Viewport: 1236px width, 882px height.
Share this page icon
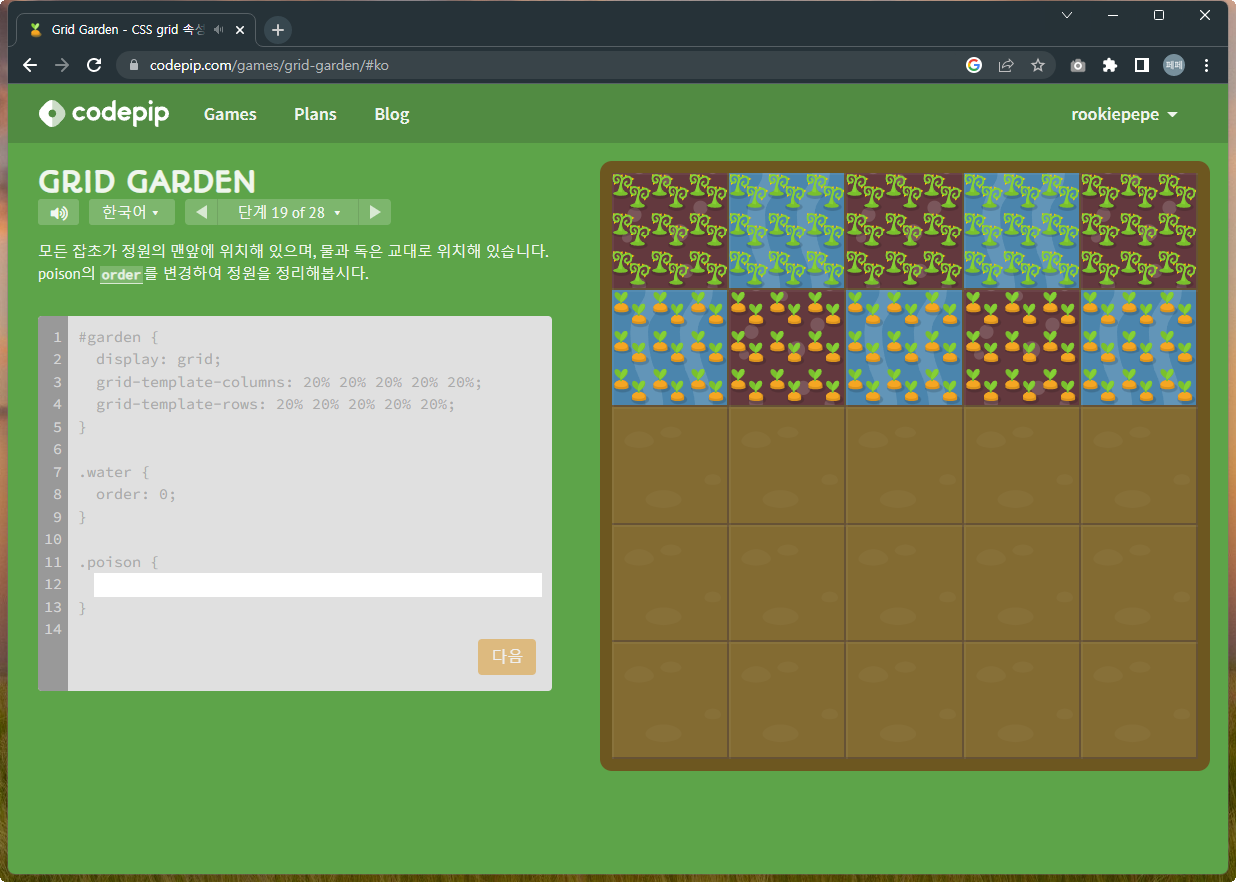(1006, 65)
